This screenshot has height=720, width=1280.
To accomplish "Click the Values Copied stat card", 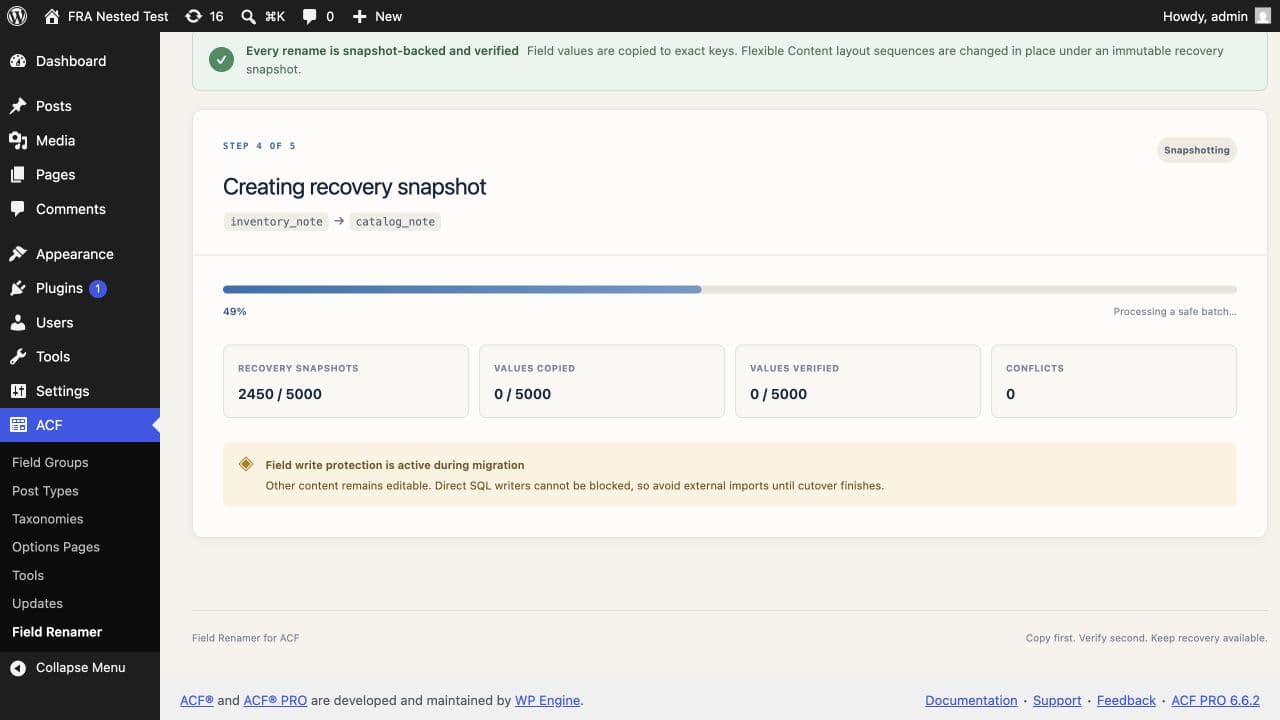I will pos(602,381).
